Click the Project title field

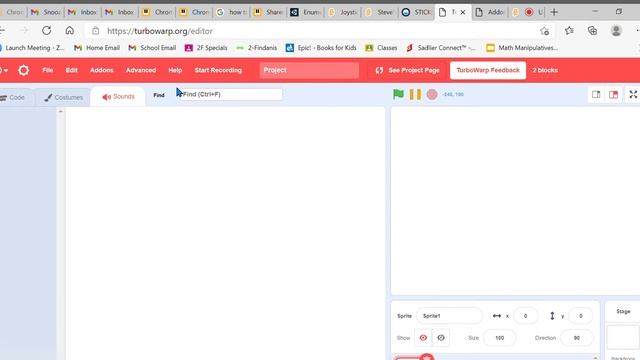click(309, 70)
